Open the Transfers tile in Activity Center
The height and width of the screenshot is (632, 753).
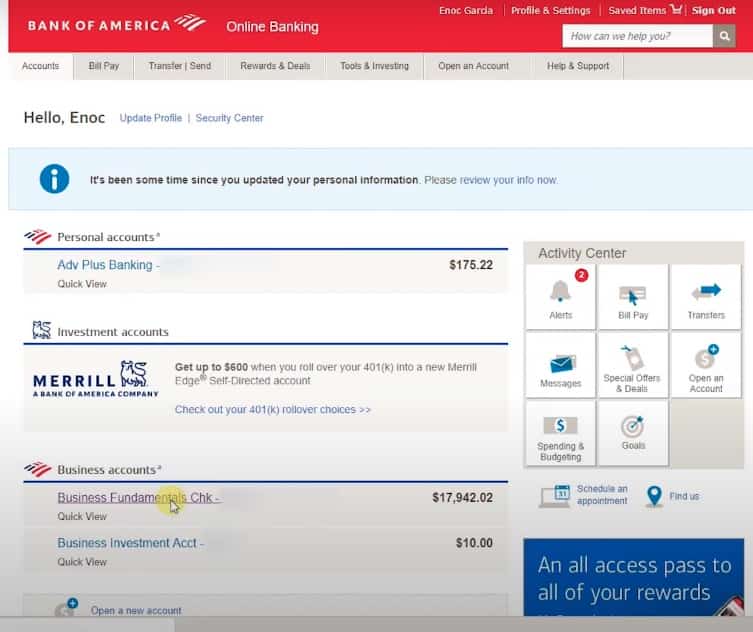tap(705, 297)
